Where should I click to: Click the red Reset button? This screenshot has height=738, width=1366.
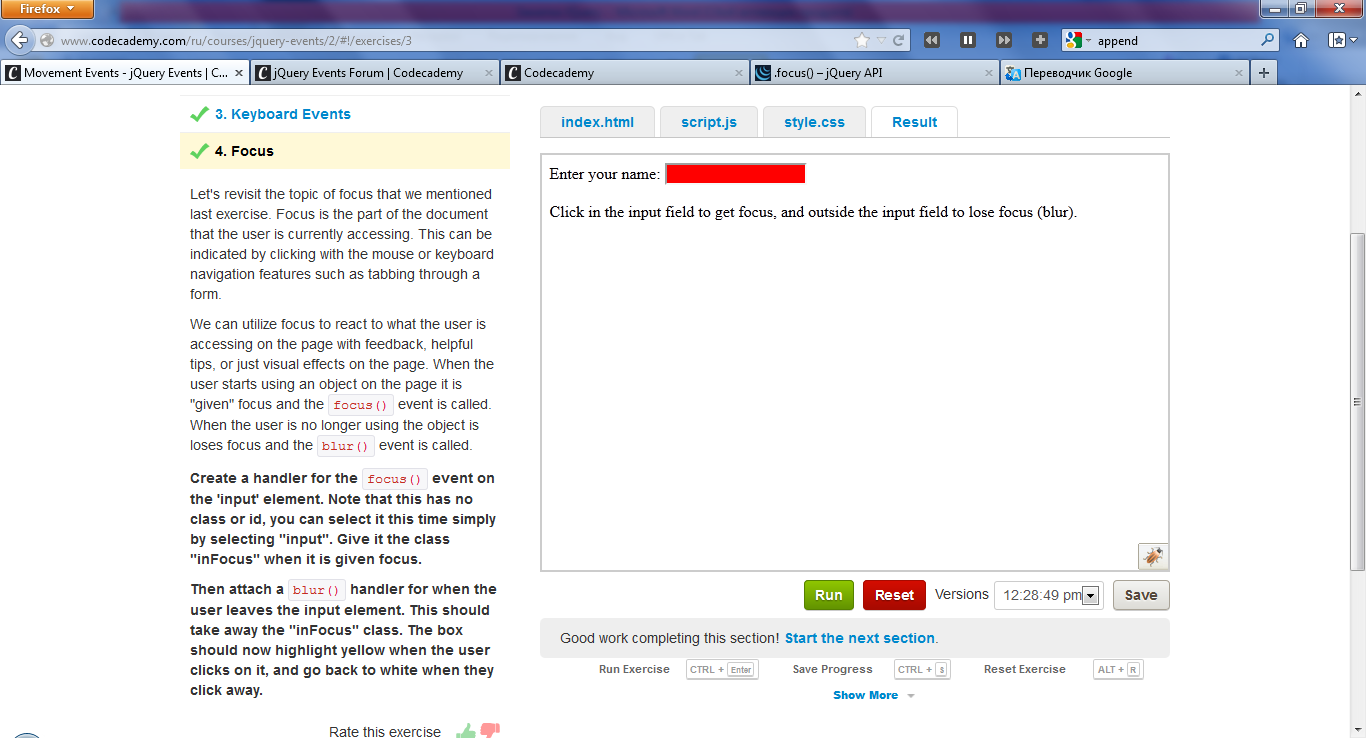894,595
